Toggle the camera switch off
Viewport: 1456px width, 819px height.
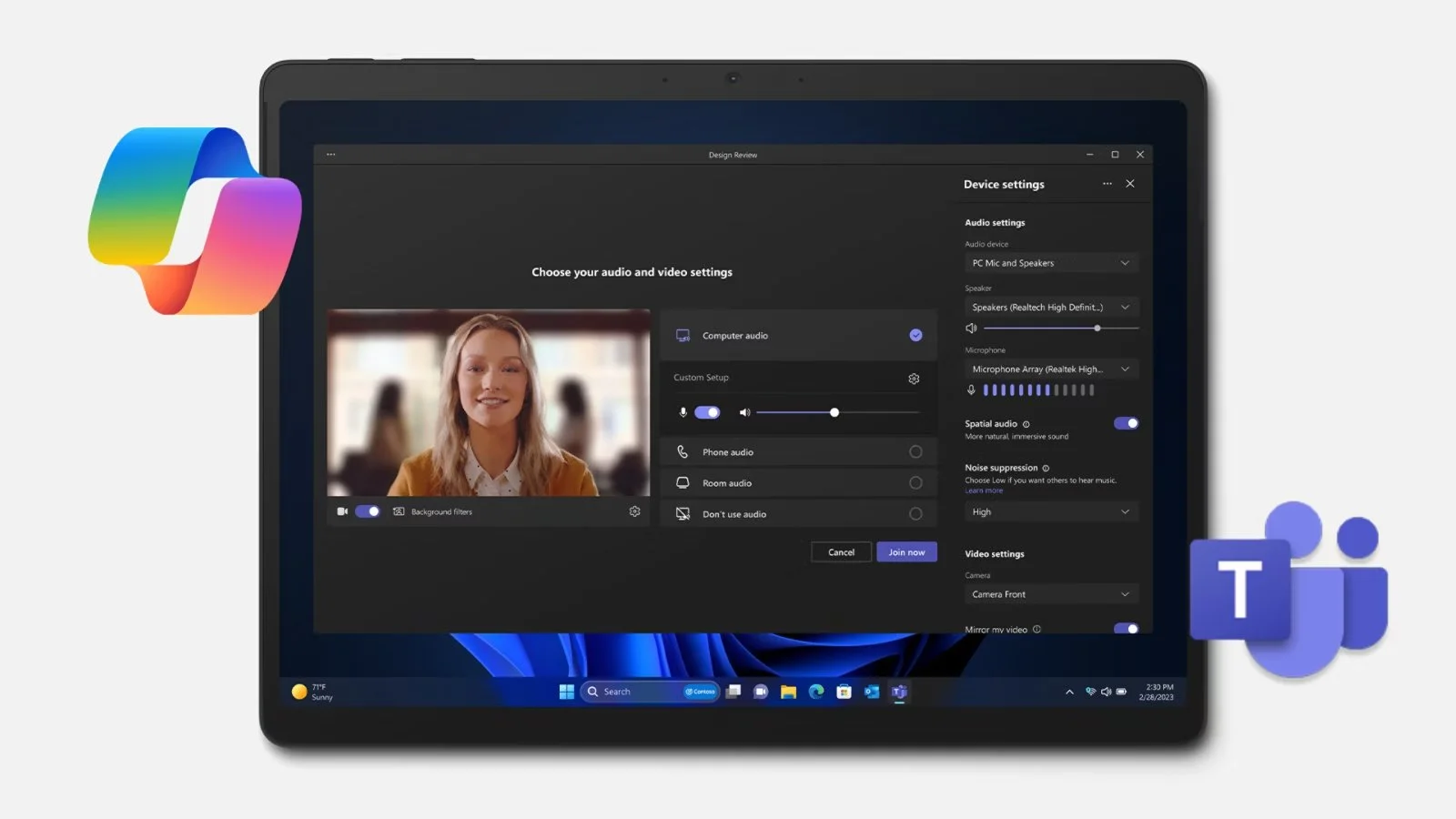(368, 511)
